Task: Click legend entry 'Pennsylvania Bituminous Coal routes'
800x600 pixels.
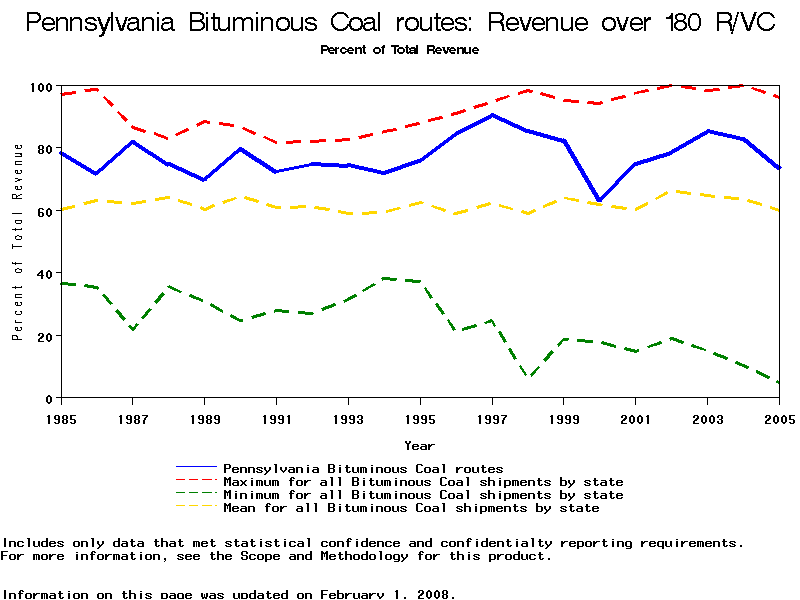Action: click(363, 468)
